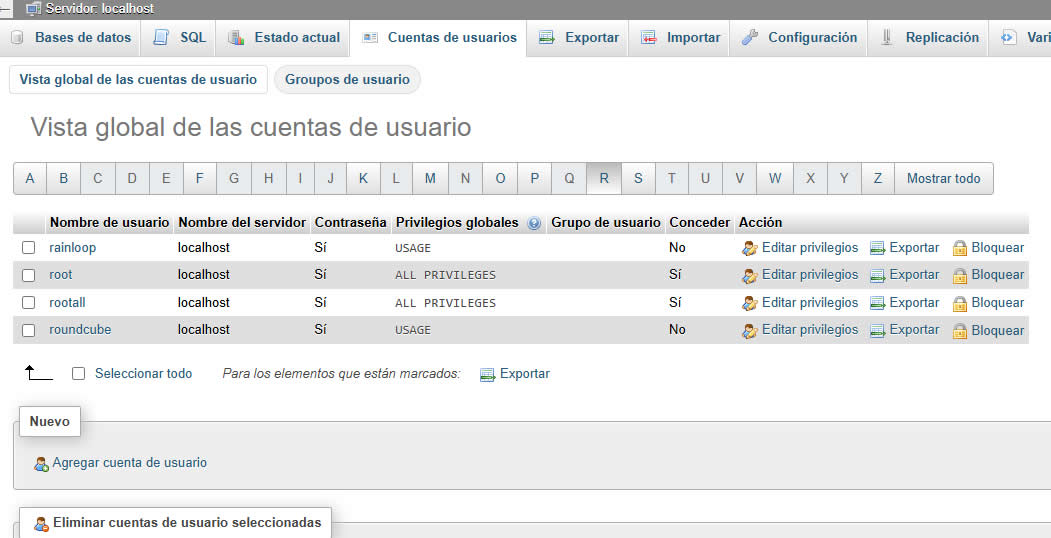Tick the checkbox for root user

point(29,275)
